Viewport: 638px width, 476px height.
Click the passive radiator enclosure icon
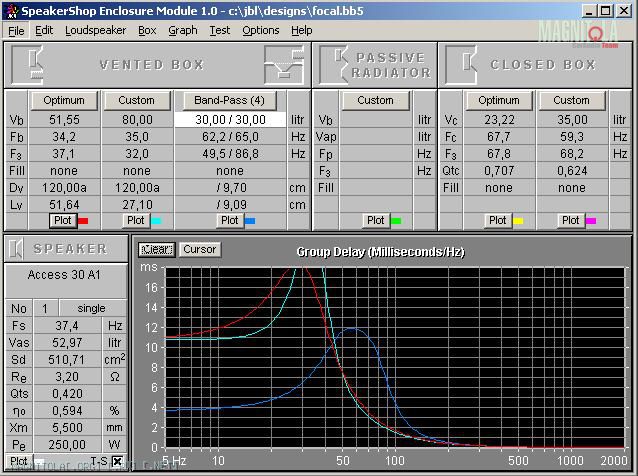[x=334, y=65]
